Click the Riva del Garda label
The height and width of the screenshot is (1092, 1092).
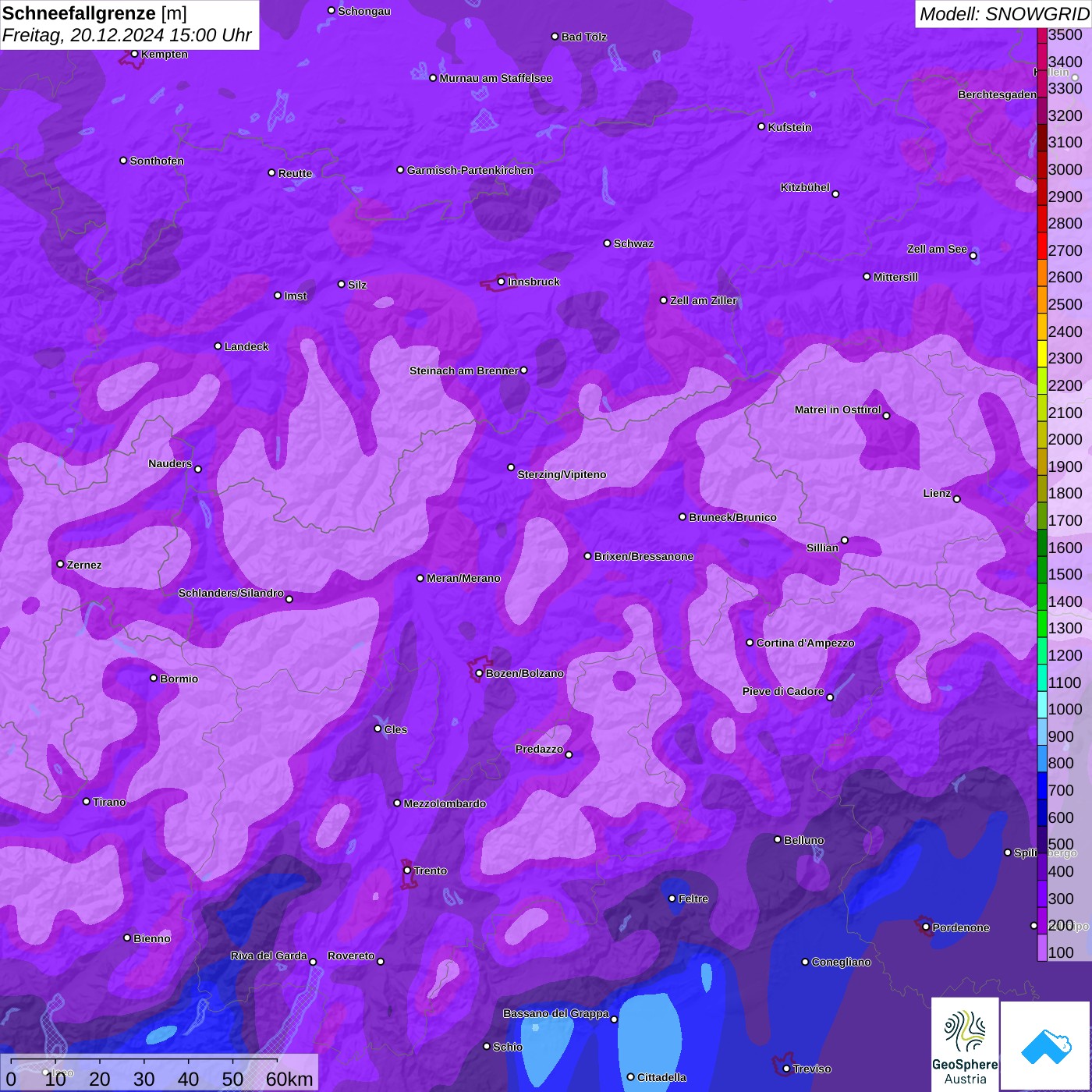click(269, 955)
